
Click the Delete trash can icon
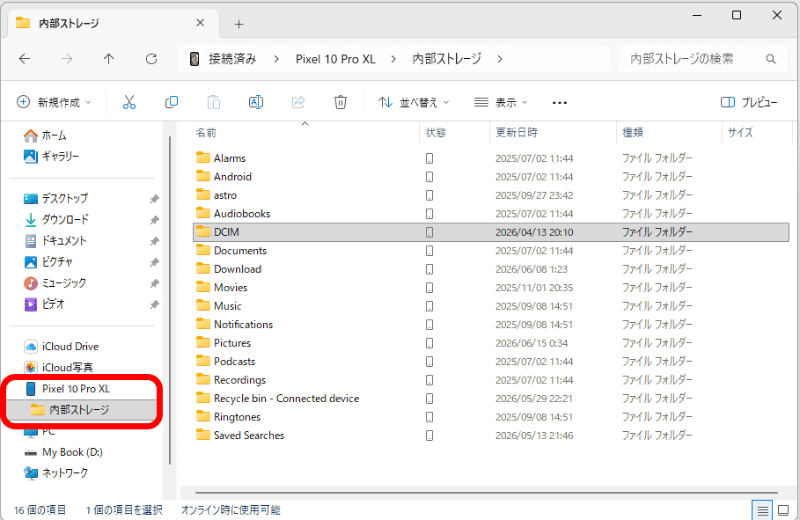click(340, 102)
